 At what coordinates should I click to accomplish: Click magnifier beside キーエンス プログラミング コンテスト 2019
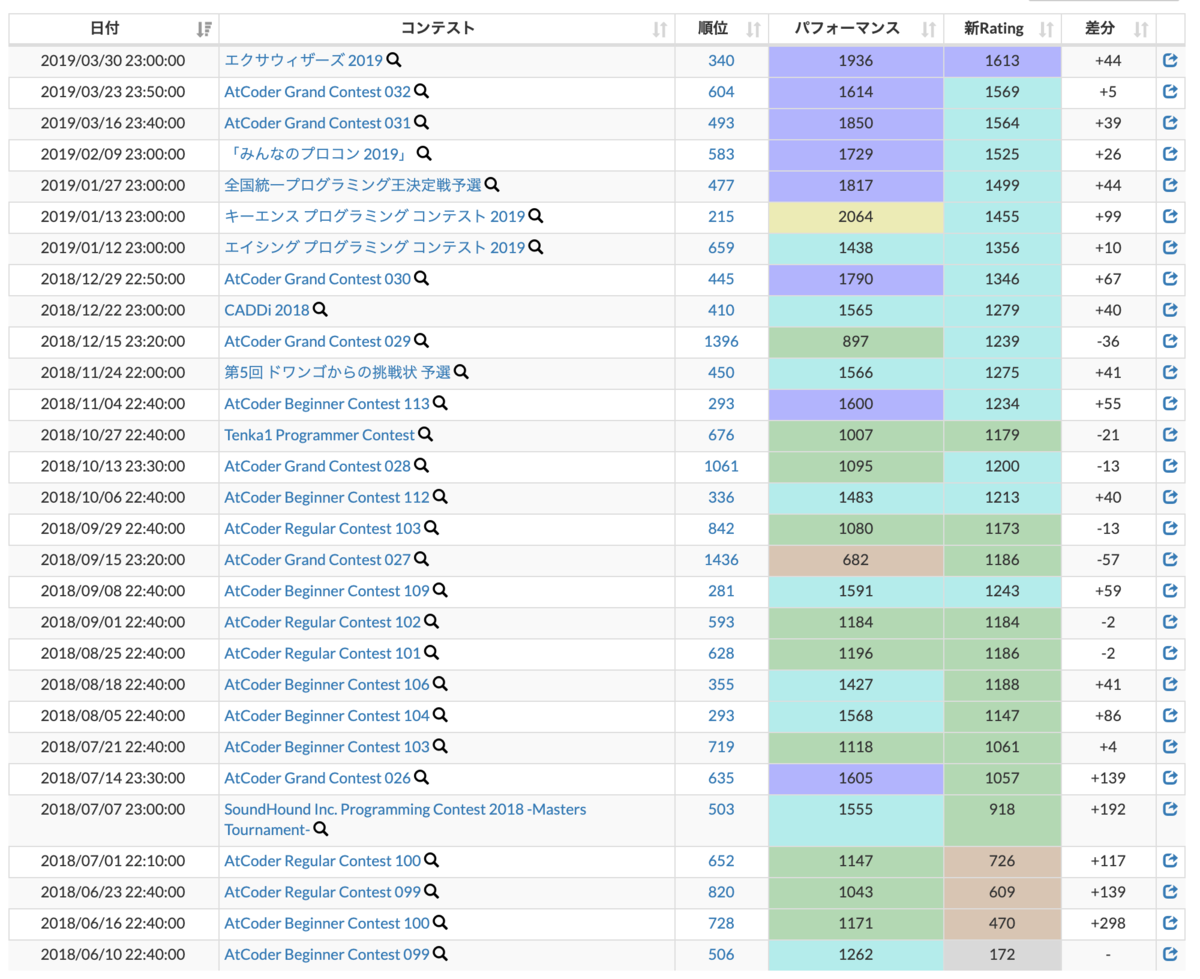536,215
